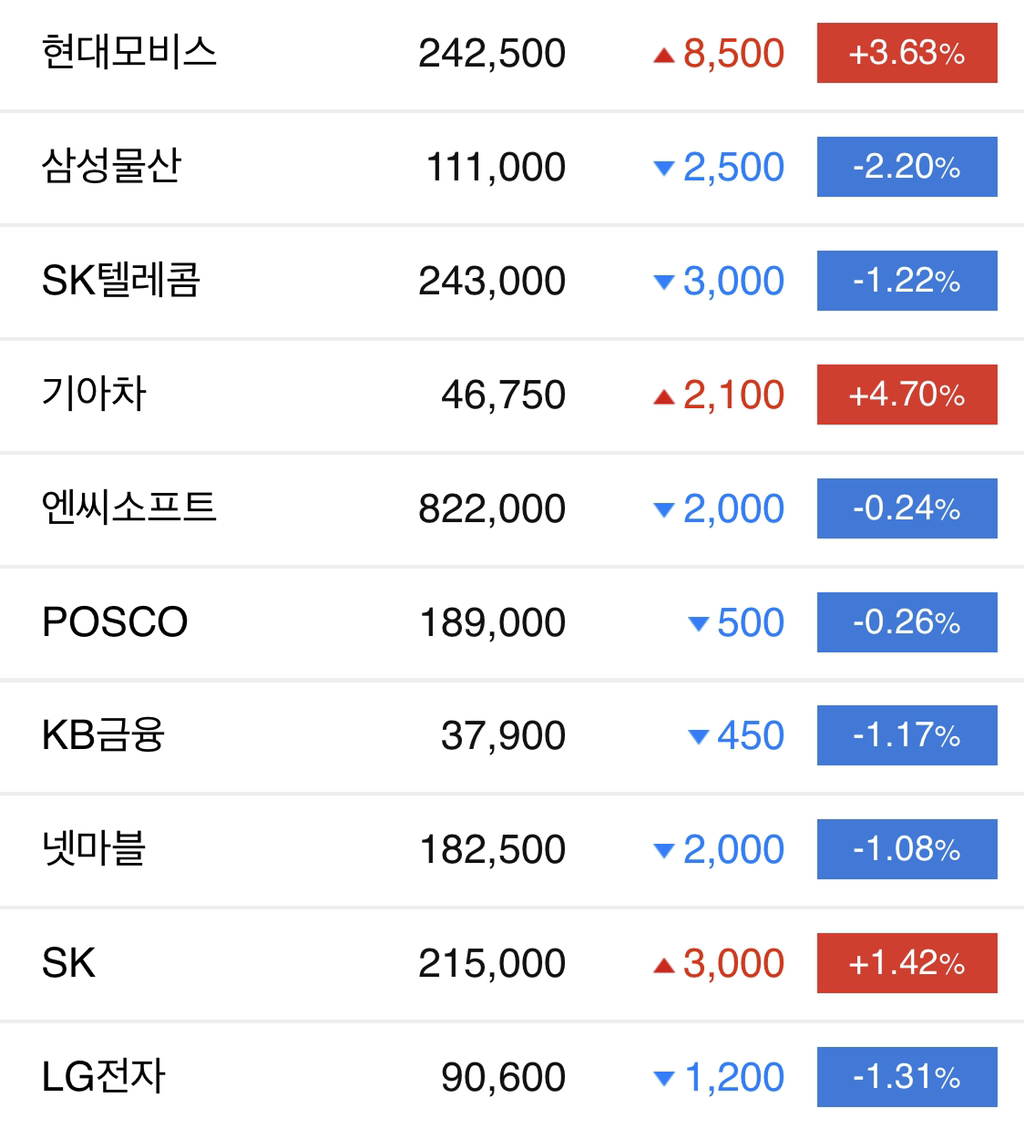Click the down triangle beside SK텔레콤 3,000
This screenshot has height=1128, width=1024.
tap(663, 282)
